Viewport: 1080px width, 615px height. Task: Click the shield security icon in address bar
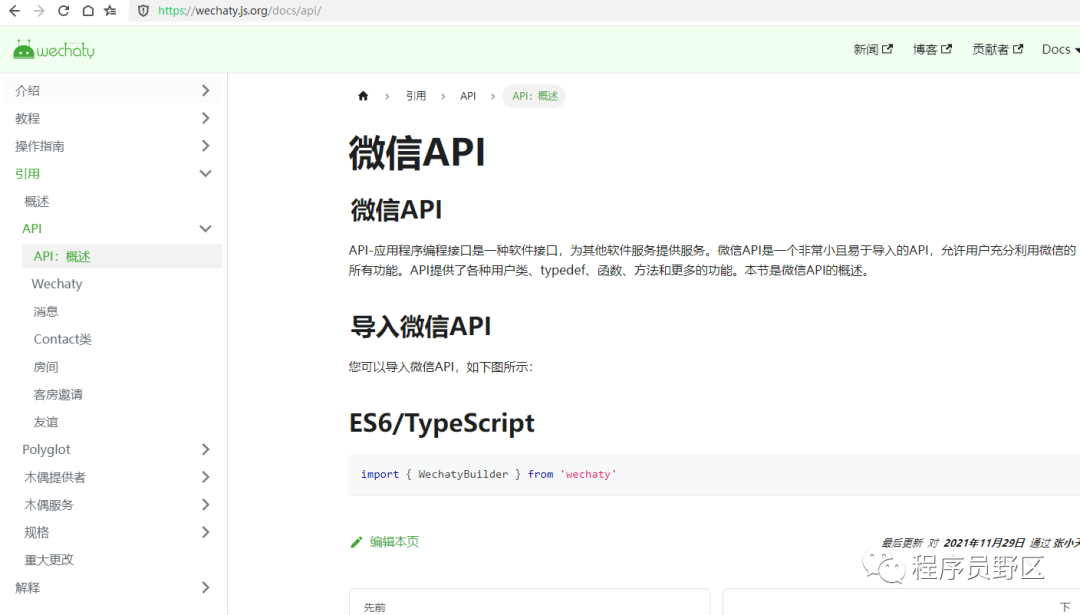click(143, 11)
